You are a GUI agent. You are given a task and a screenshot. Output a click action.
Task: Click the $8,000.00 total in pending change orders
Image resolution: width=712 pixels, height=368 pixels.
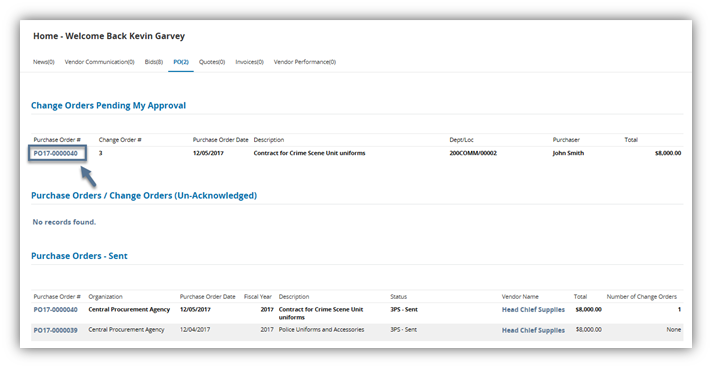[668, 153]
